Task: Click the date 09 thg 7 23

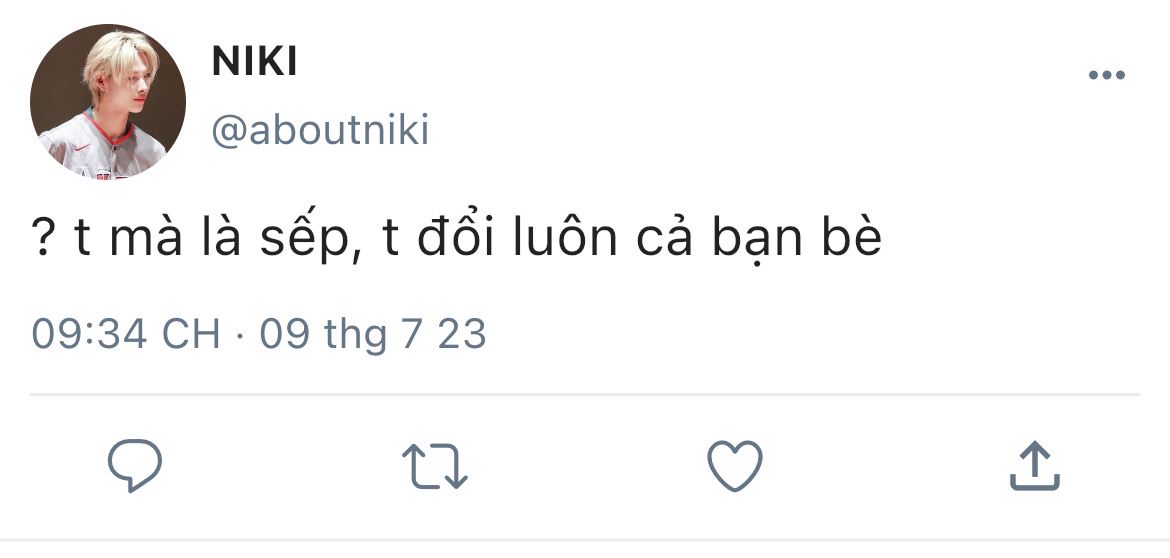Action: point(373,334)
